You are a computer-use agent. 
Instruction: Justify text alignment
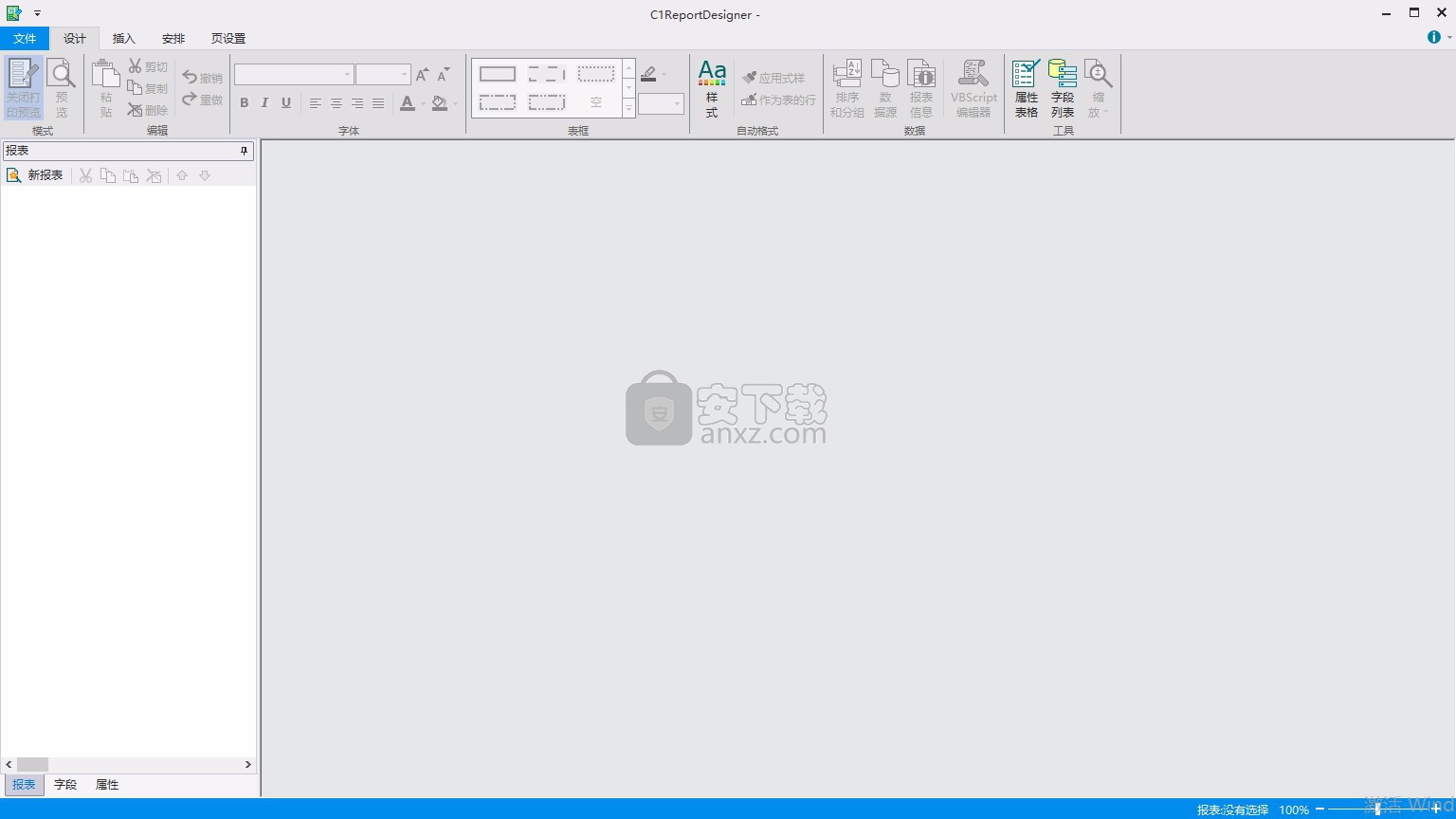pyautogui.click(x=378, y=102)
